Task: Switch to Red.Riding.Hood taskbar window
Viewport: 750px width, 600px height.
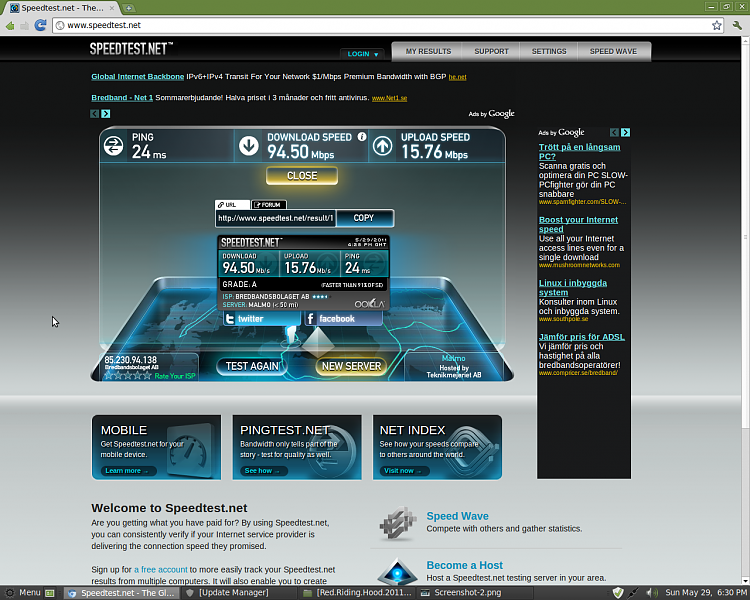Action: coord(357,593)
